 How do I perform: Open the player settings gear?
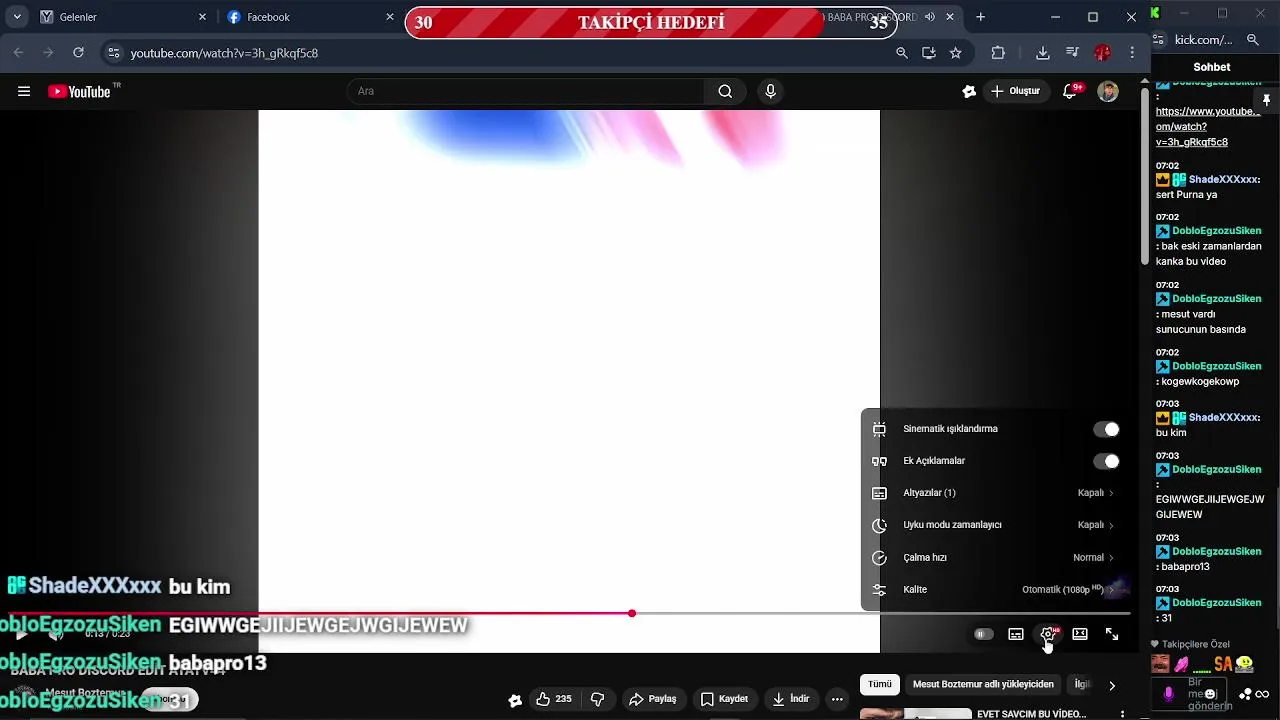coord(1048,634)
